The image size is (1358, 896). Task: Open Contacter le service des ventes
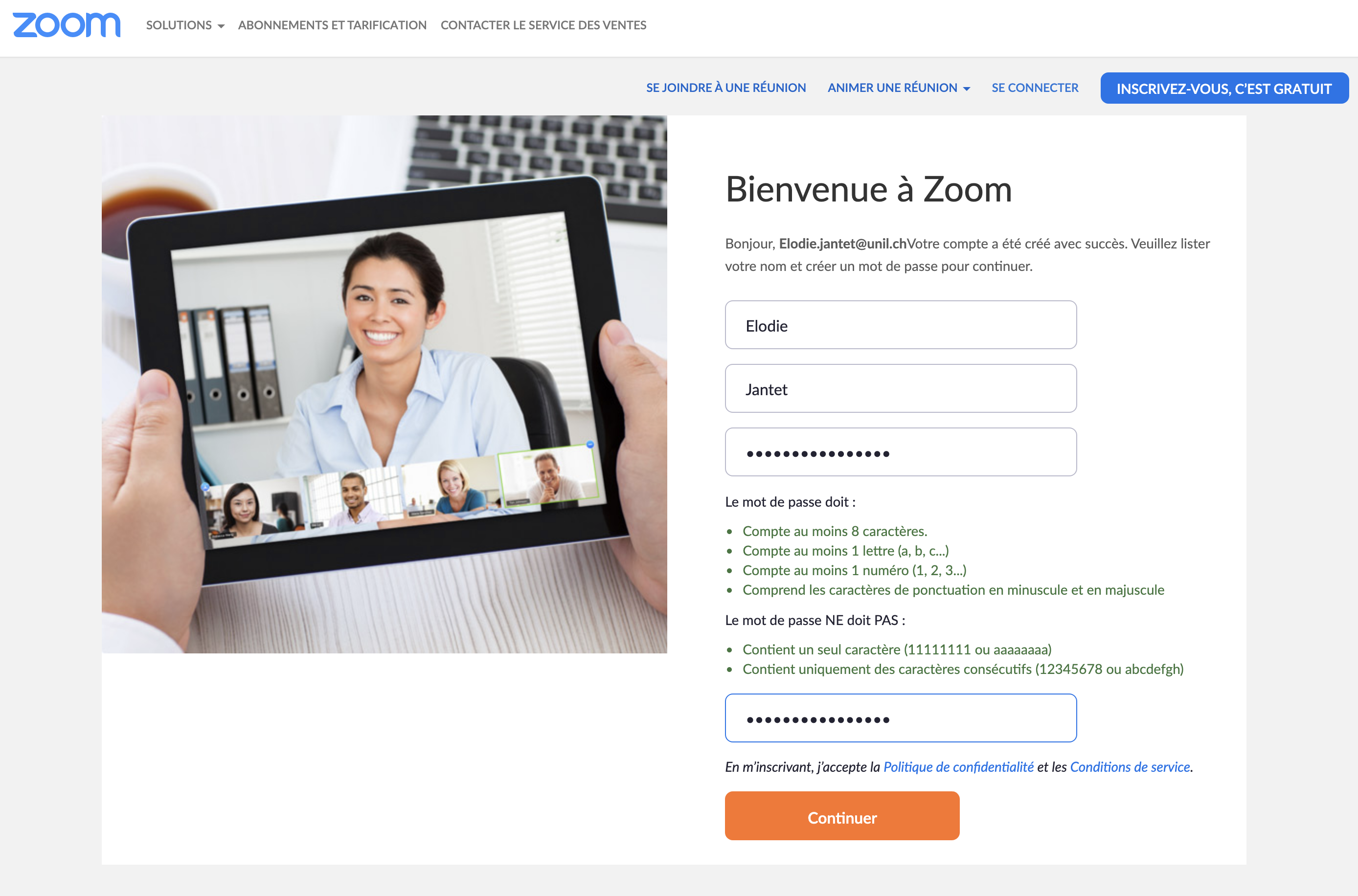pos(543,25)
